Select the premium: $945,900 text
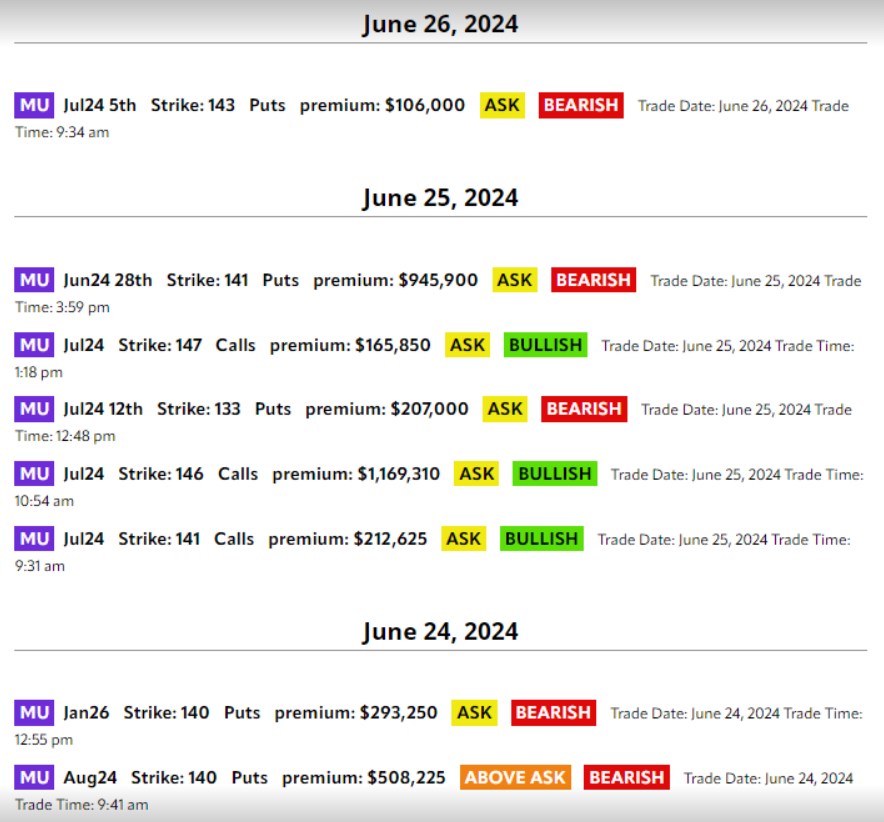 [x=395, y=280]
